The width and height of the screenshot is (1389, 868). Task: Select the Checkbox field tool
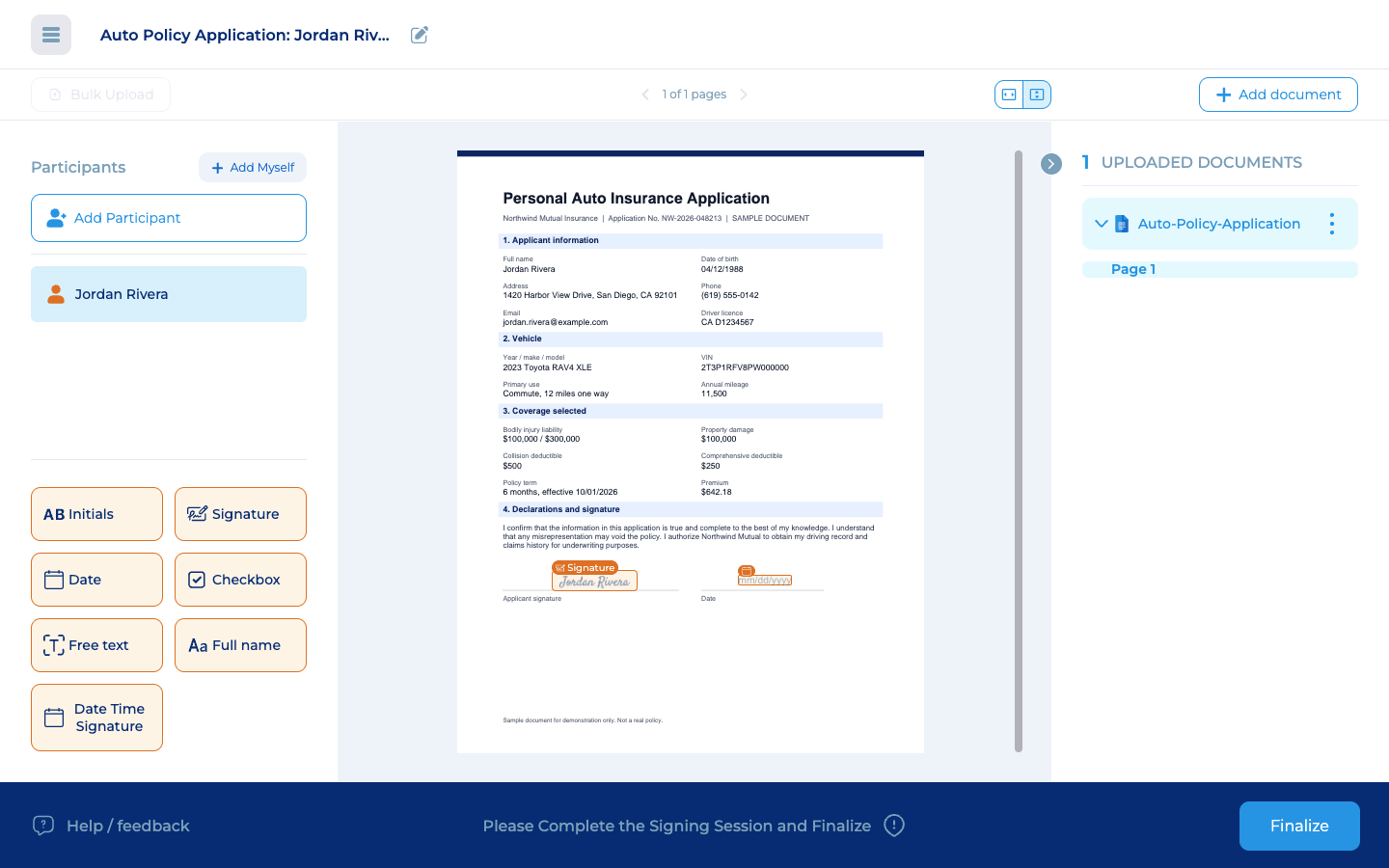click(x=240, y=580)
